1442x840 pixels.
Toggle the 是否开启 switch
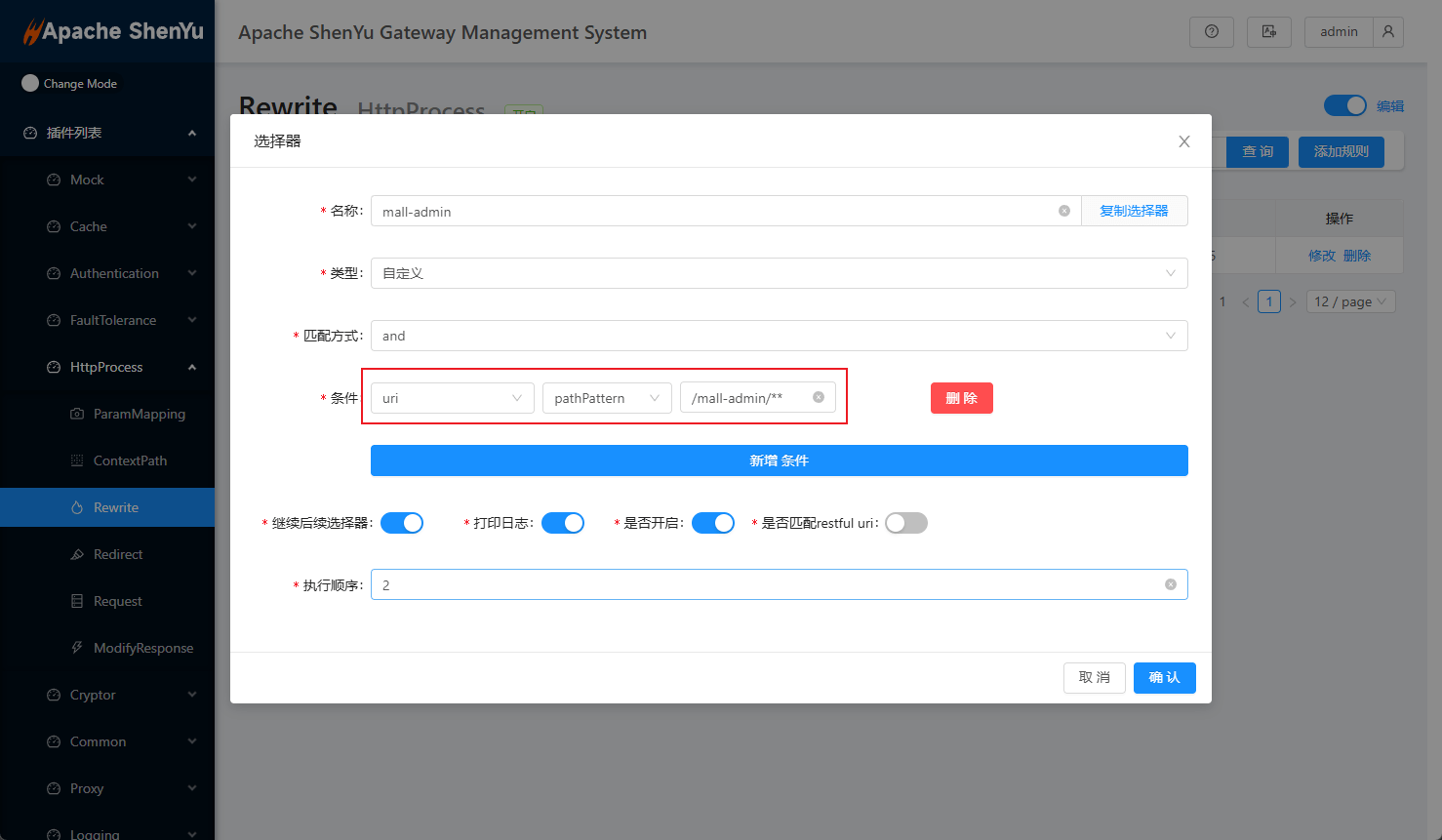[x=713, y=523]
